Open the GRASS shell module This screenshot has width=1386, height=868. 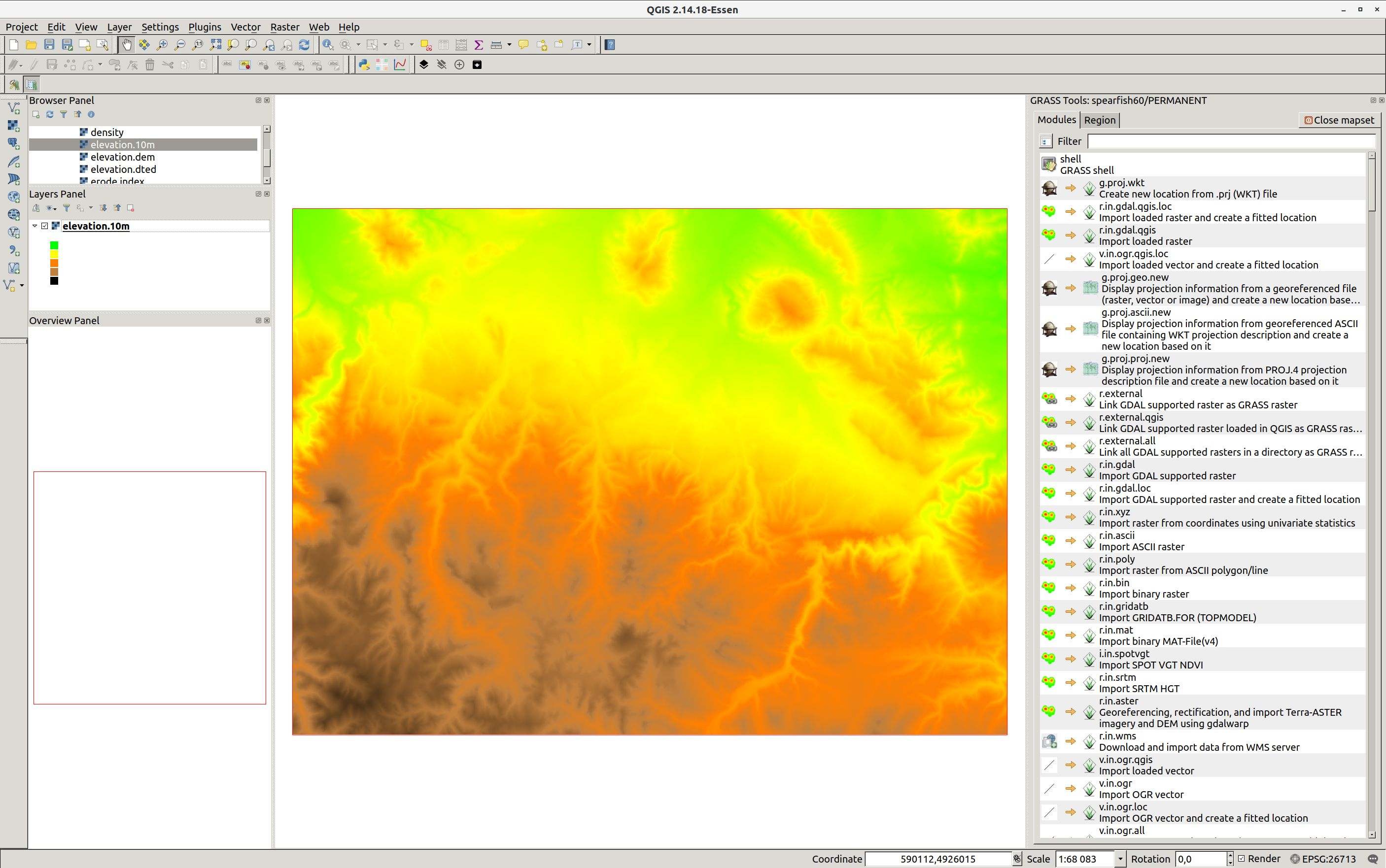[1202, 165]
